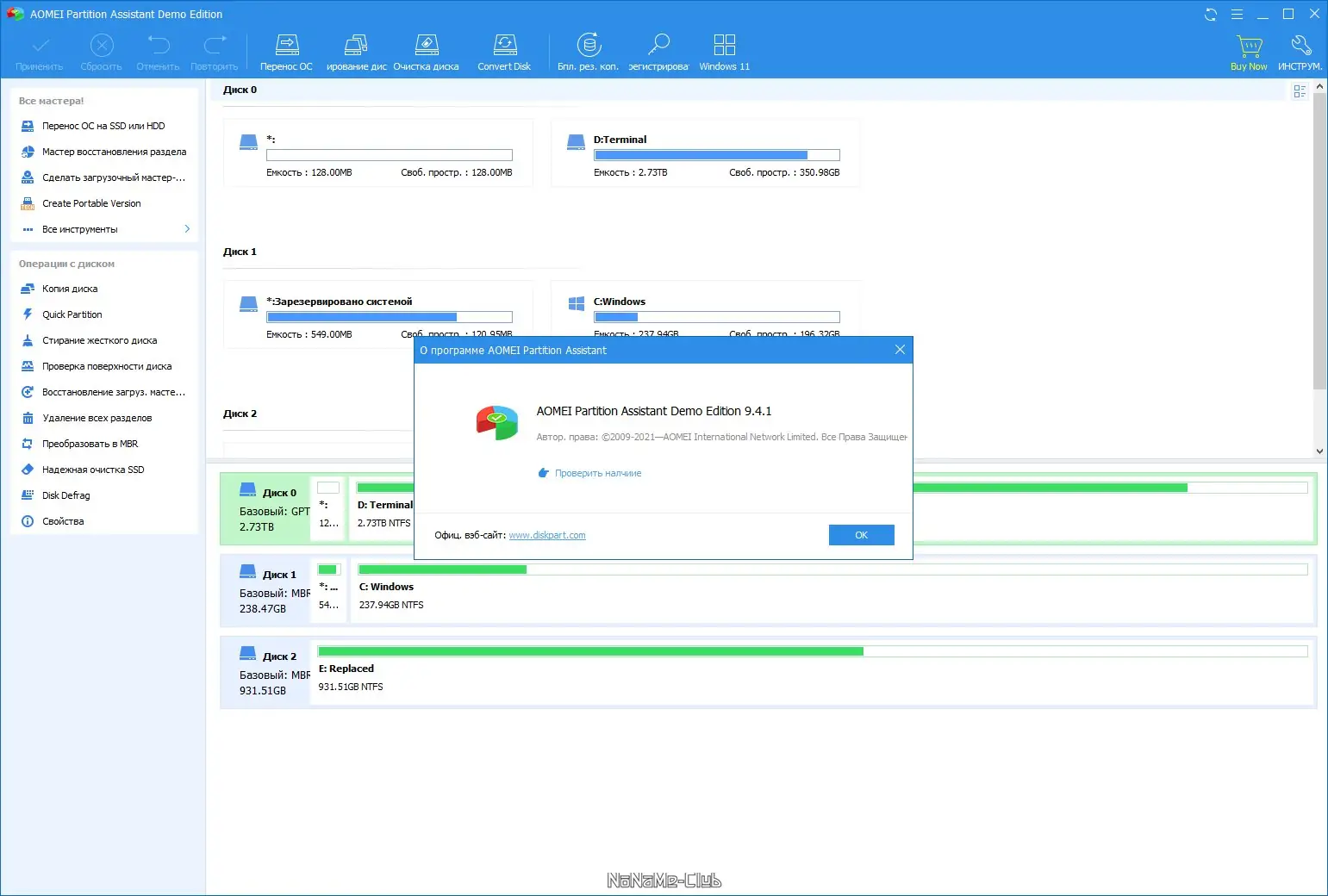Select small 12… partition block on Диск 0
The width and height of the screenshot is (1328, 896).
click(x=328, y=508)
